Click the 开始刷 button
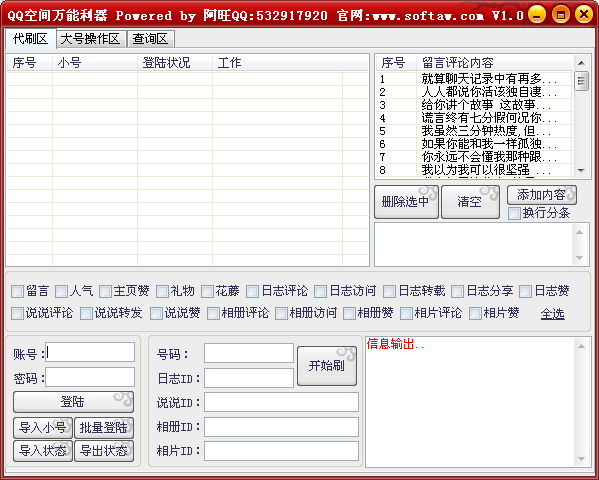The image size is (599, 480). (327, 366)
